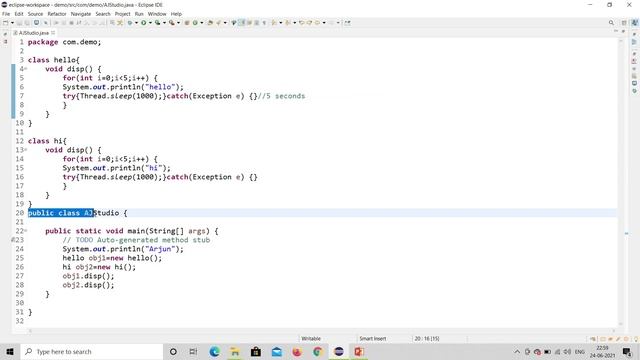Click the Search magnifier icon in toolbar

[611, 23]
